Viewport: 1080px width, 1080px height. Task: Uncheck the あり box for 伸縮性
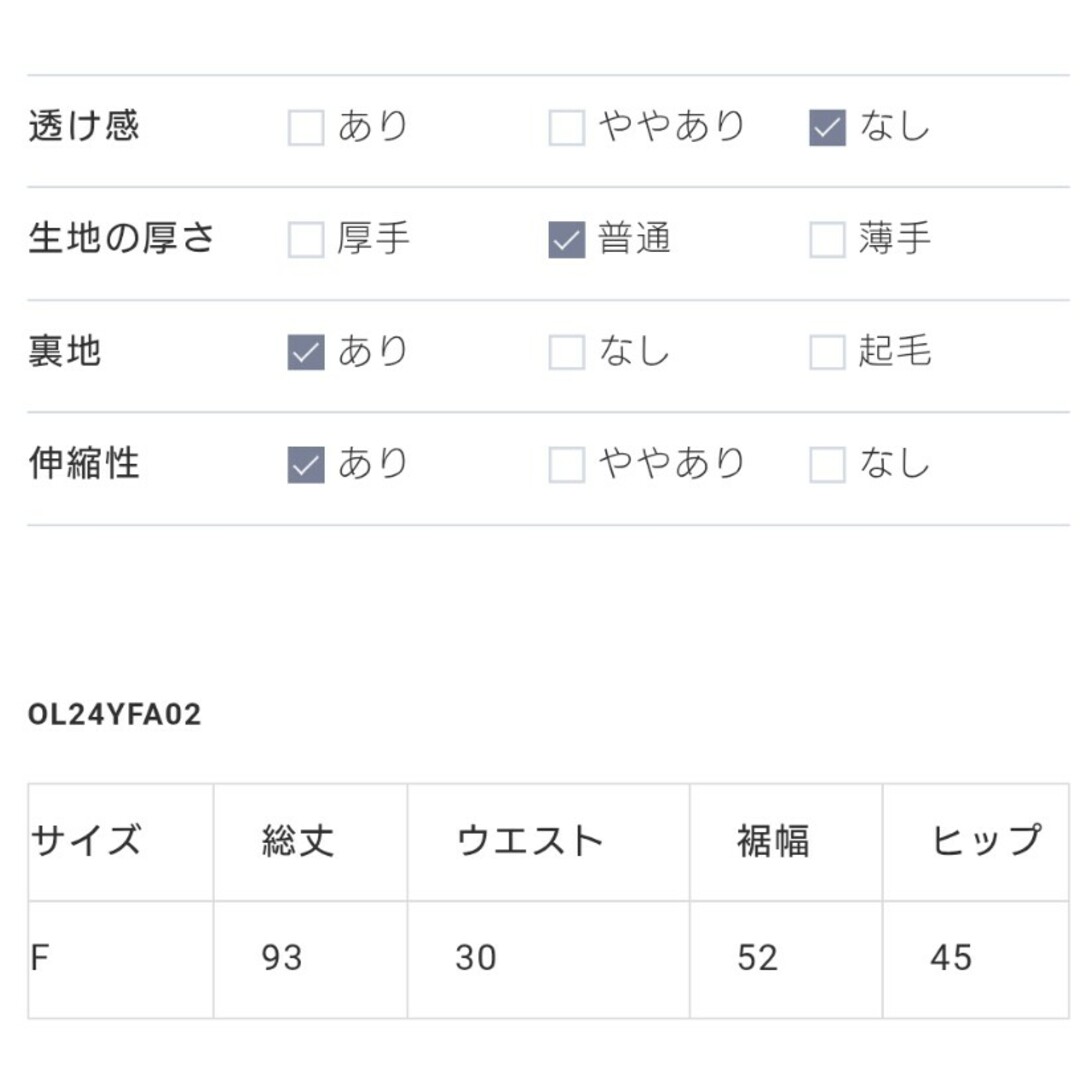tap(306, 464)
